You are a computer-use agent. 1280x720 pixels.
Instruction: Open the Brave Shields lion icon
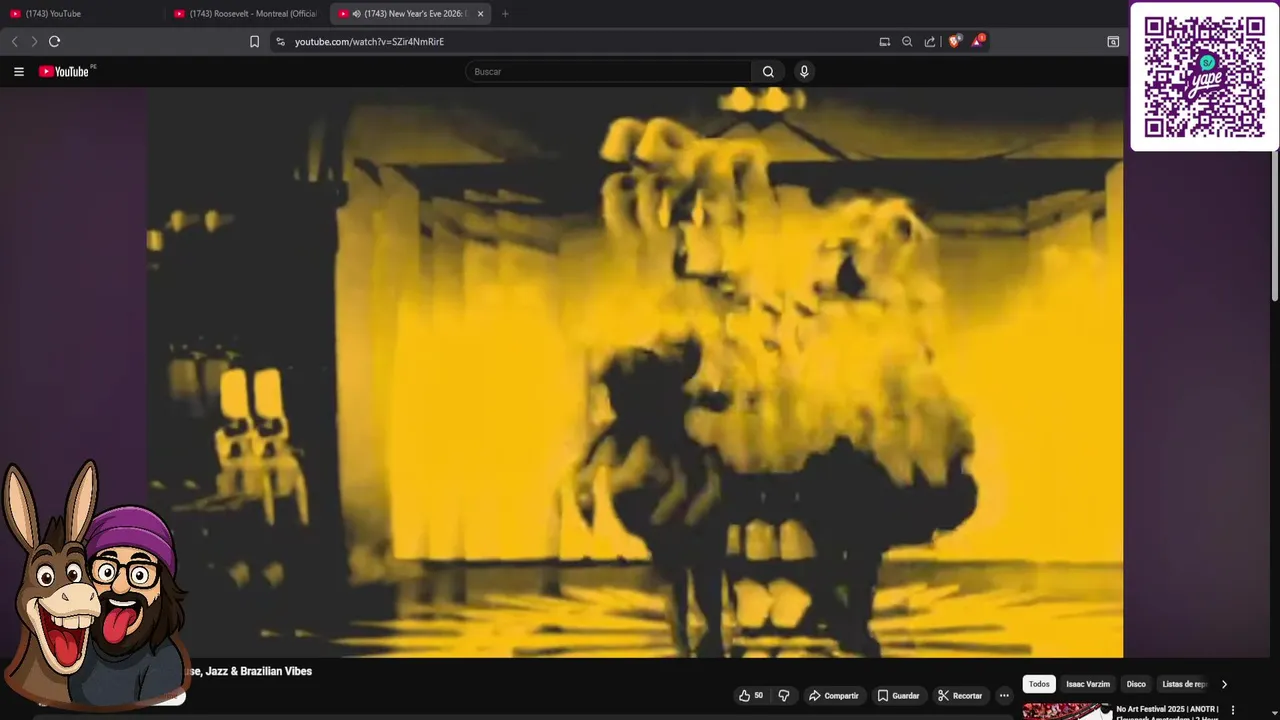(954, 41)
